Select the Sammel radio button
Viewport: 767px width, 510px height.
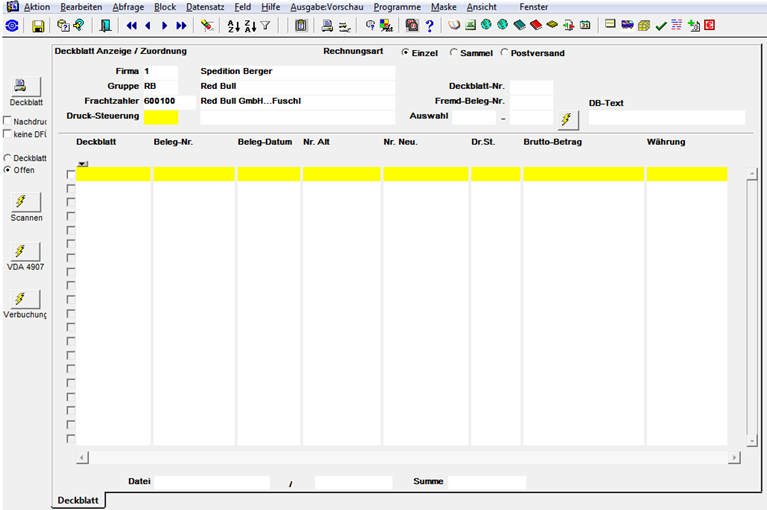(x=453, y=52)
